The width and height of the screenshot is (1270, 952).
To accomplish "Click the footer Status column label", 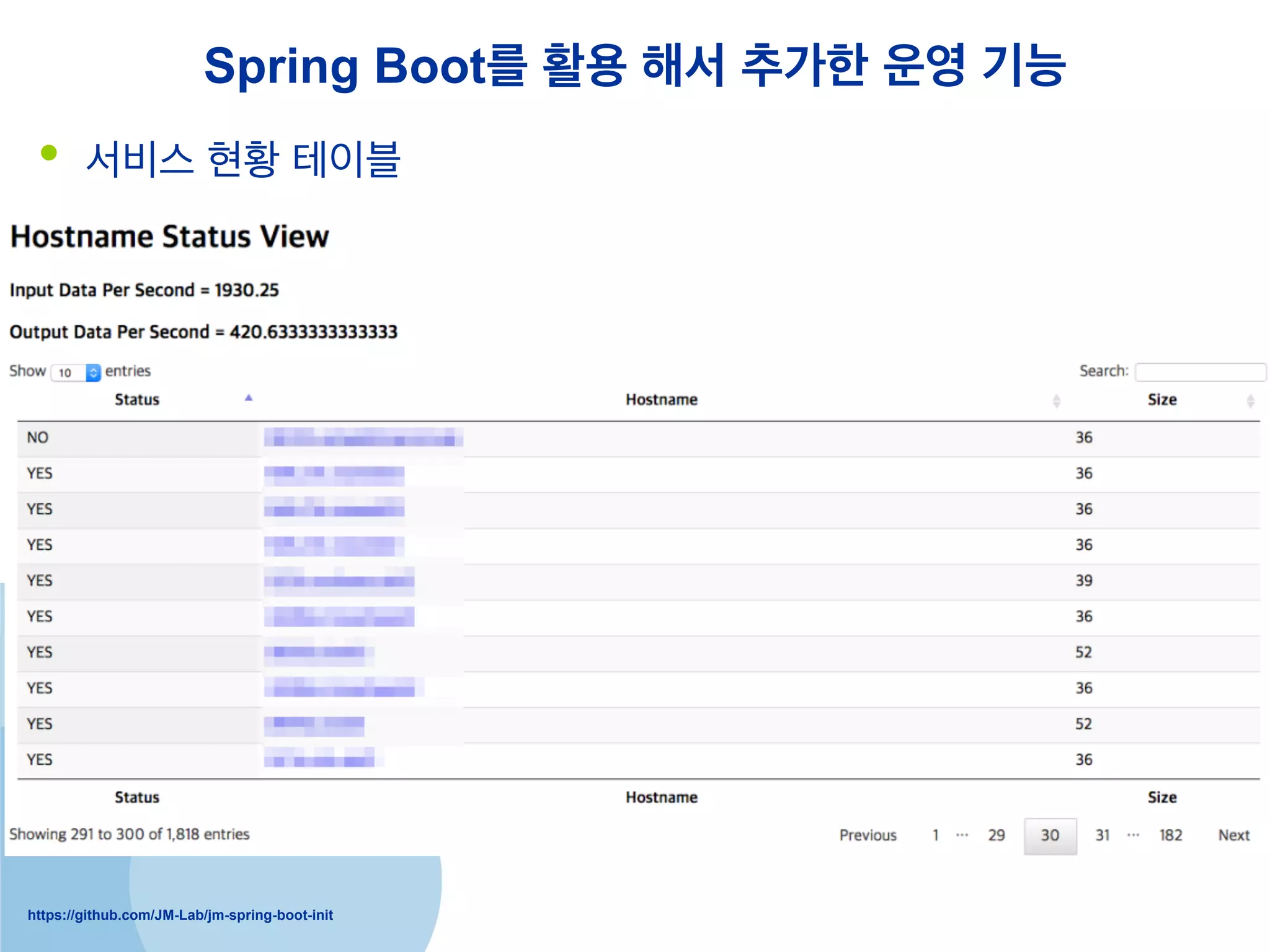I will 137,797.
